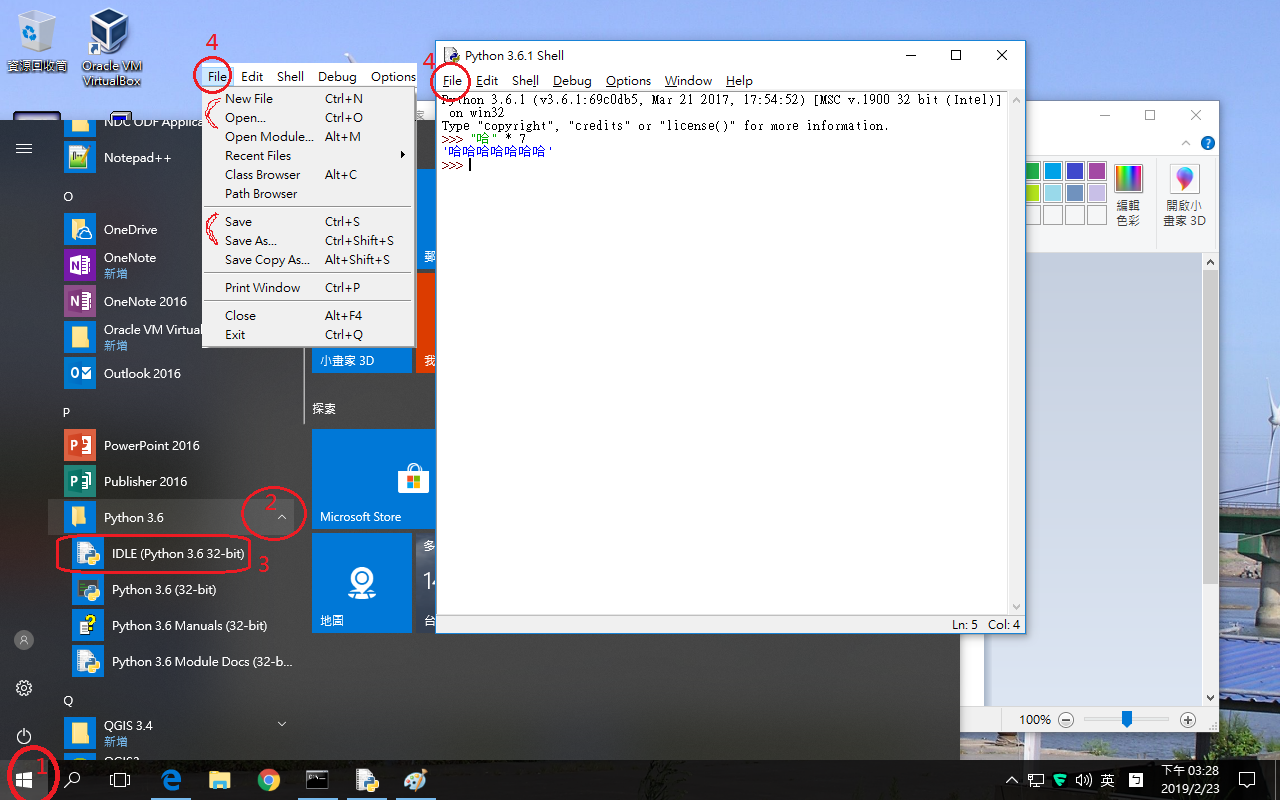
Task: Open the Help menu in Python Shell
Action: [x=739, y=81]
